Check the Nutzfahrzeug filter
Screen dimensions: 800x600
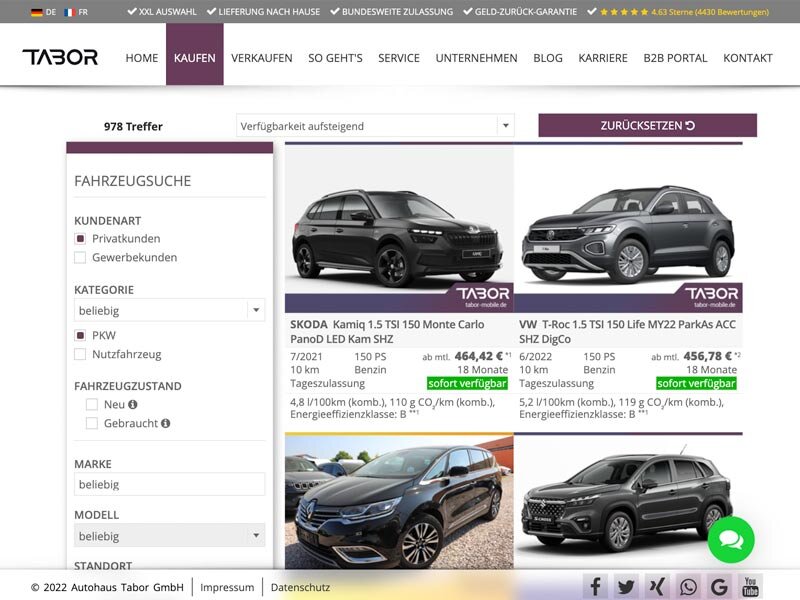[79, 354]
